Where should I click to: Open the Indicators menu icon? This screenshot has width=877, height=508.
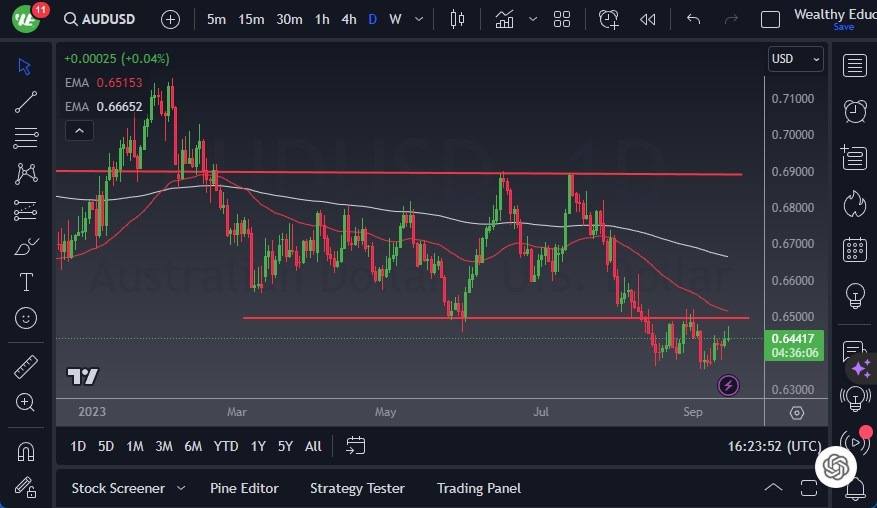pos(504,19)
